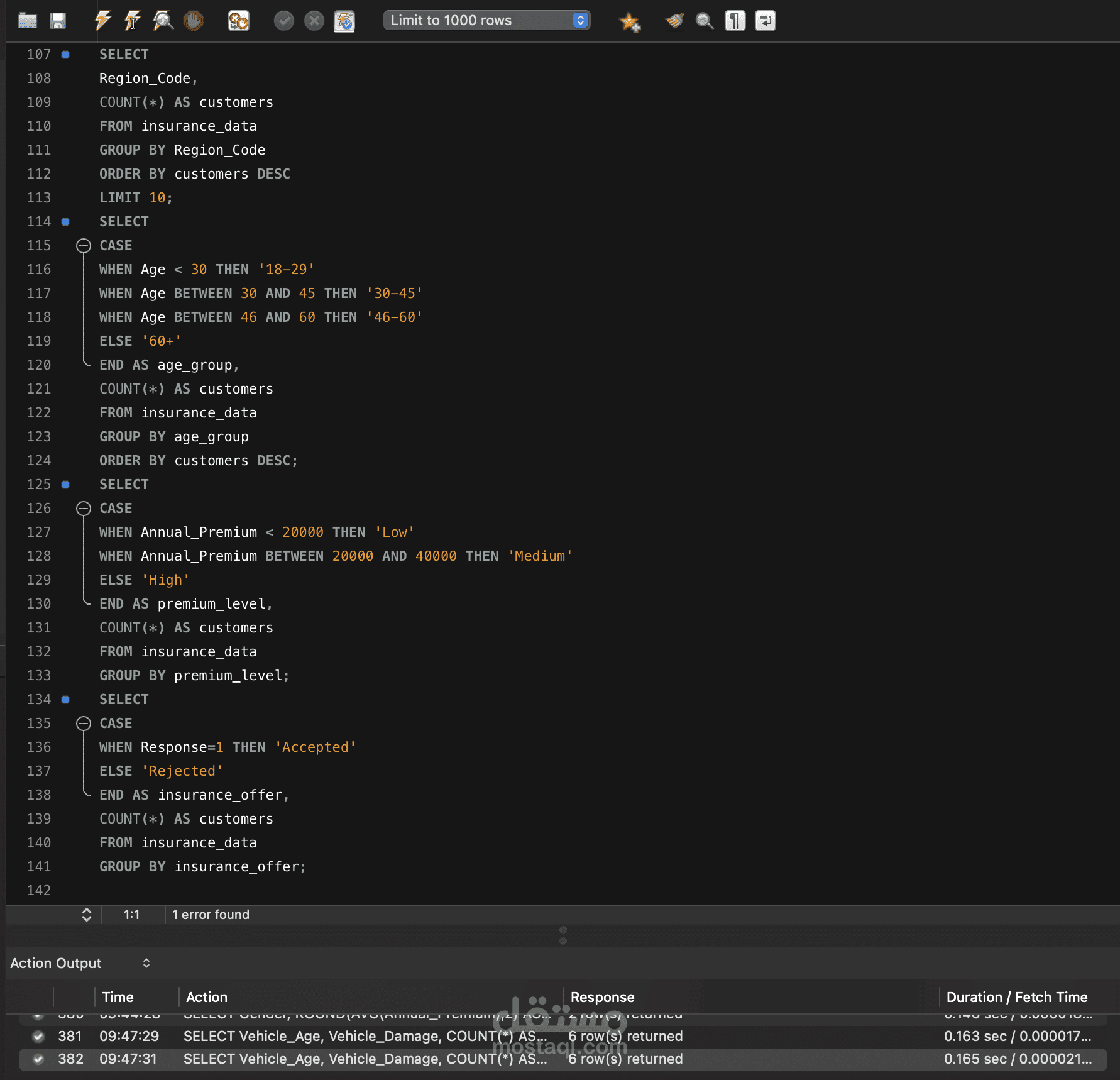Click success status icon of row 381
This screenshot has height=1080, width=1120.
(x=38, y=1036)
